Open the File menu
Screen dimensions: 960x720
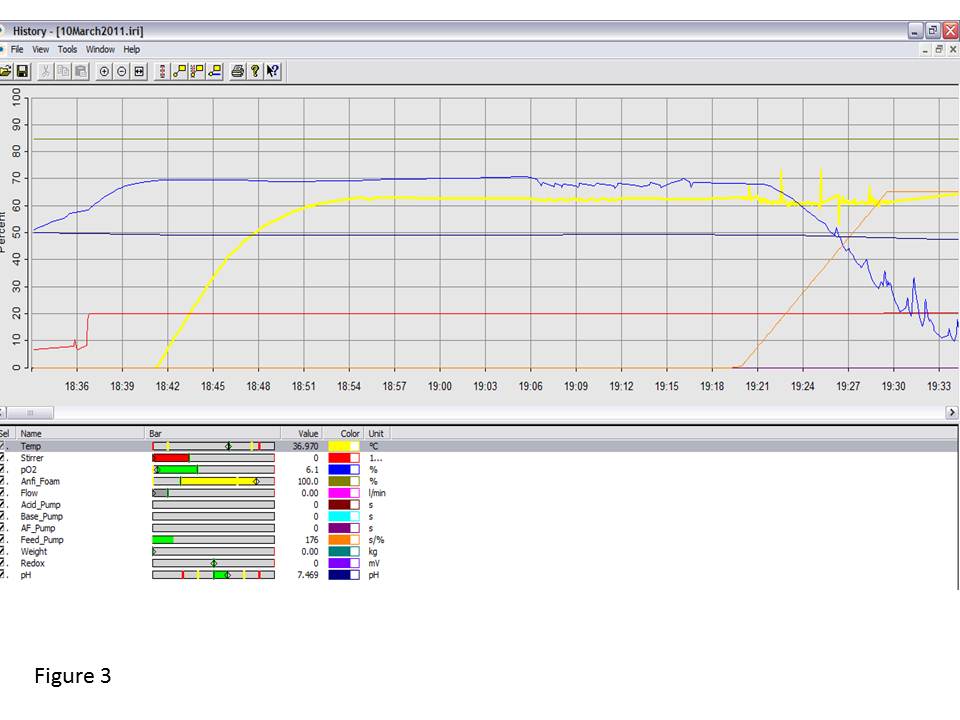17,49
